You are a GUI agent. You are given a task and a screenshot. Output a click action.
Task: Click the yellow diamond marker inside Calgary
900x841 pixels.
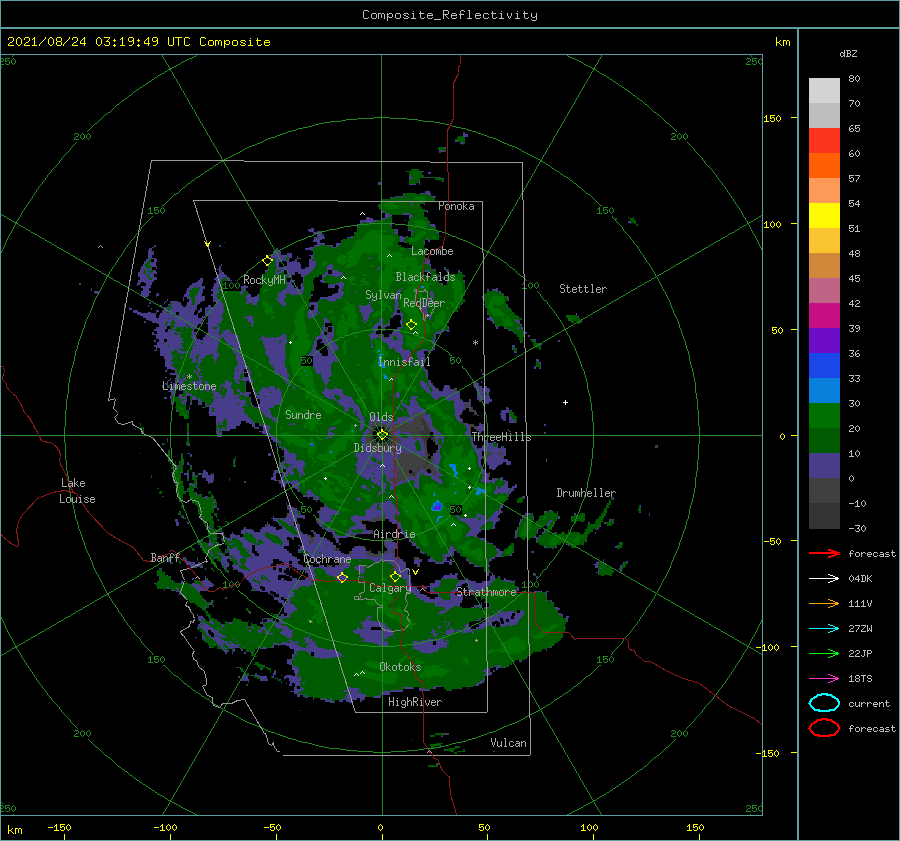point(395,576)
